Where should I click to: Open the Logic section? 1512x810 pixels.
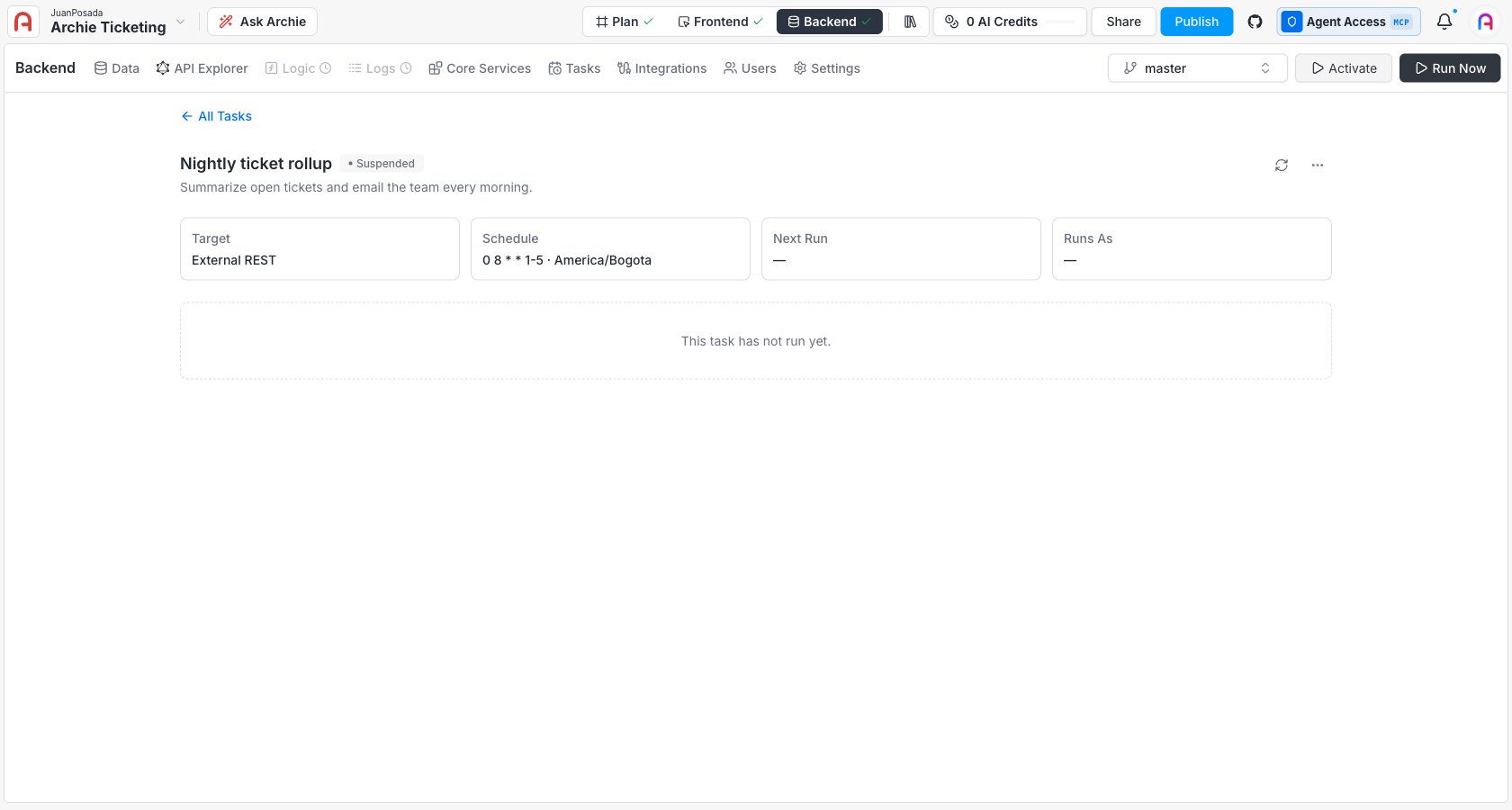coord(298,68)
